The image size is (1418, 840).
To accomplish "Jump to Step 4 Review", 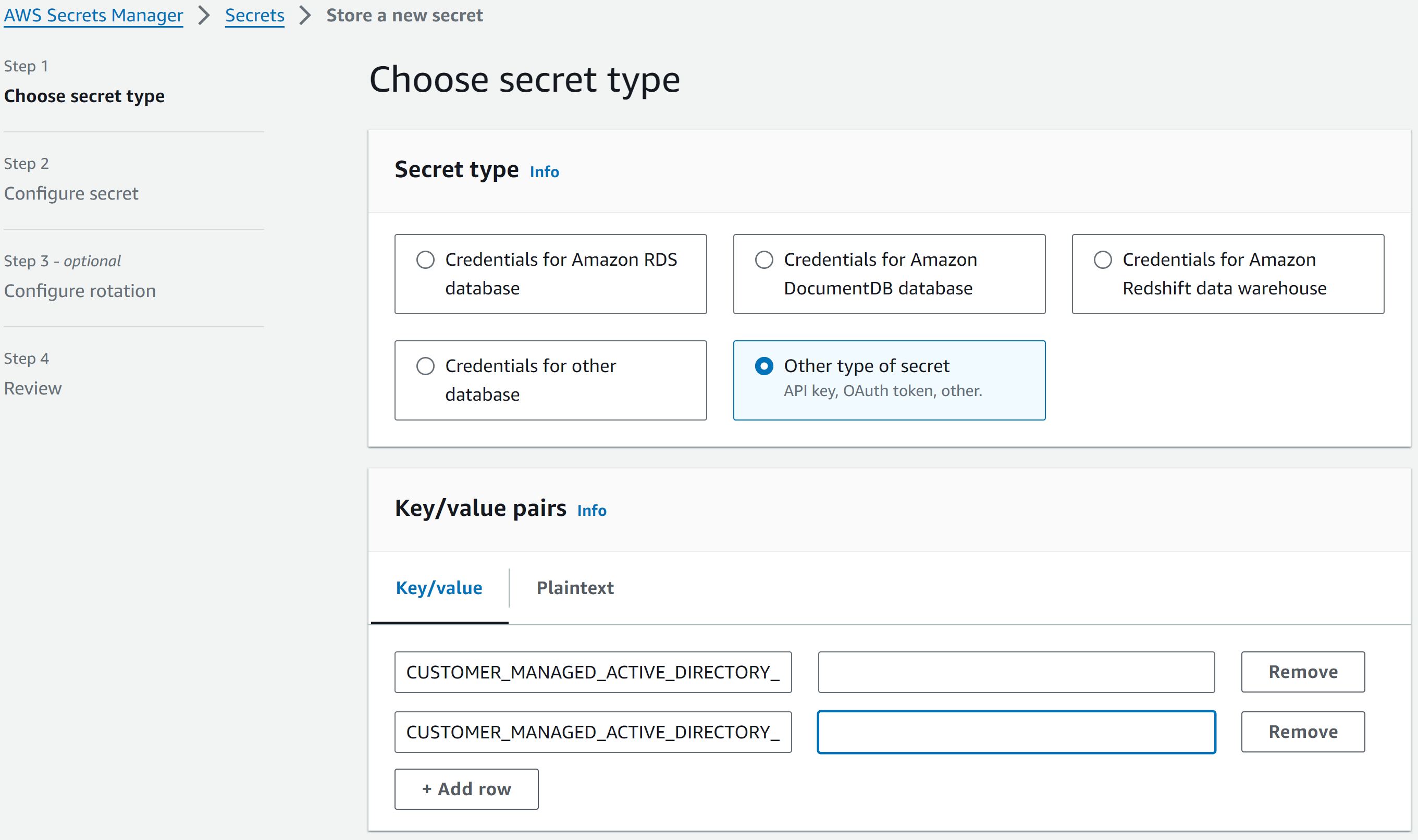I will 33,388.
